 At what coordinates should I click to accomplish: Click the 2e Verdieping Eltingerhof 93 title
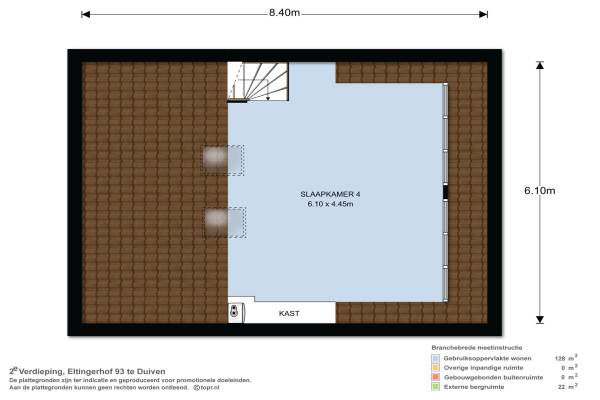[88, 371]
